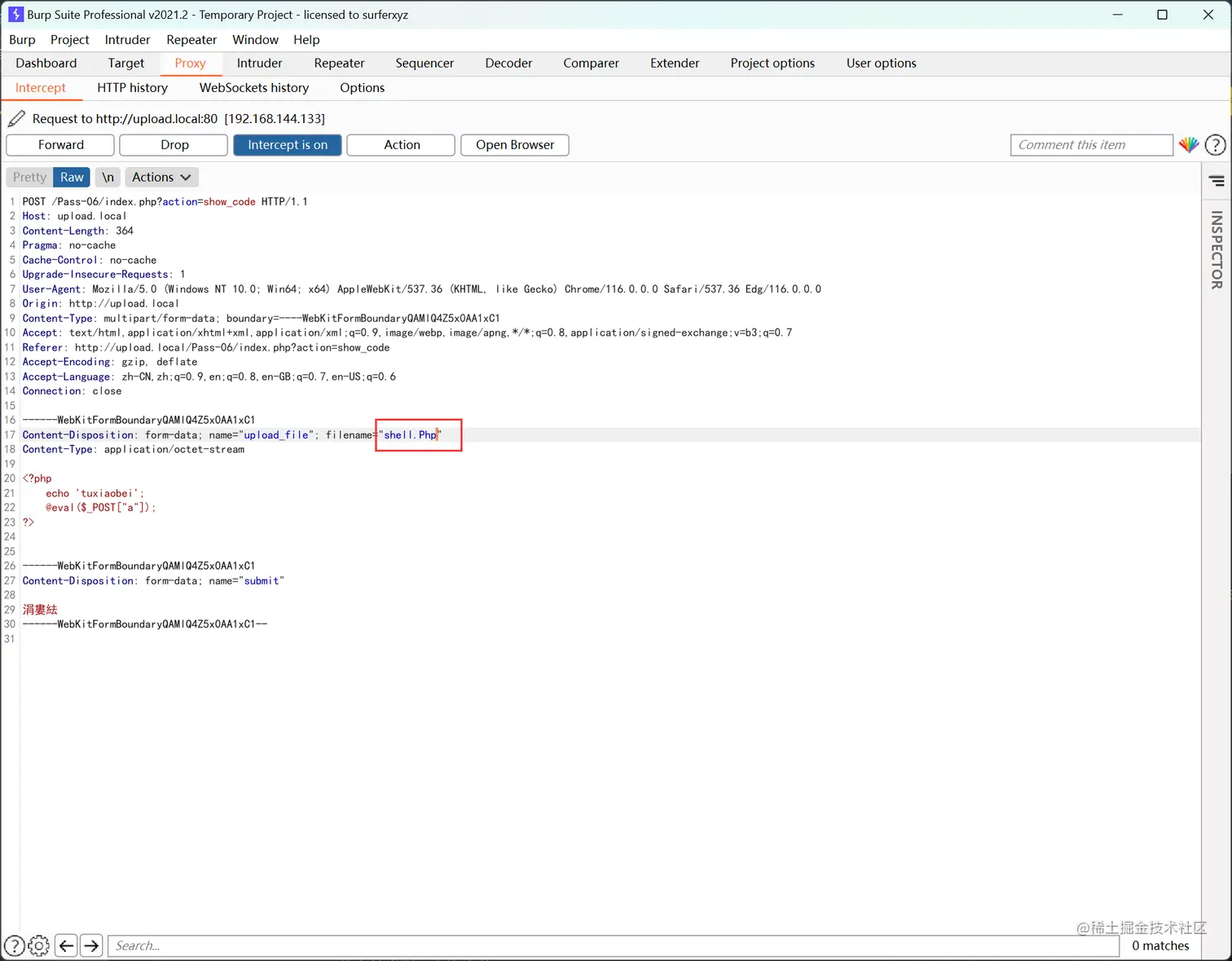Click the shell.Php filename value
Screen dimensions: 1232x961
click(x=411, y=435)
